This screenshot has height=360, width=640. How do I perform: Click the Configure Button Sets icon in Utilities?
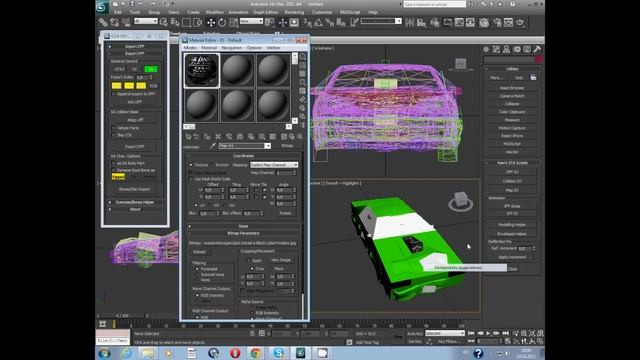coord(533,78)
